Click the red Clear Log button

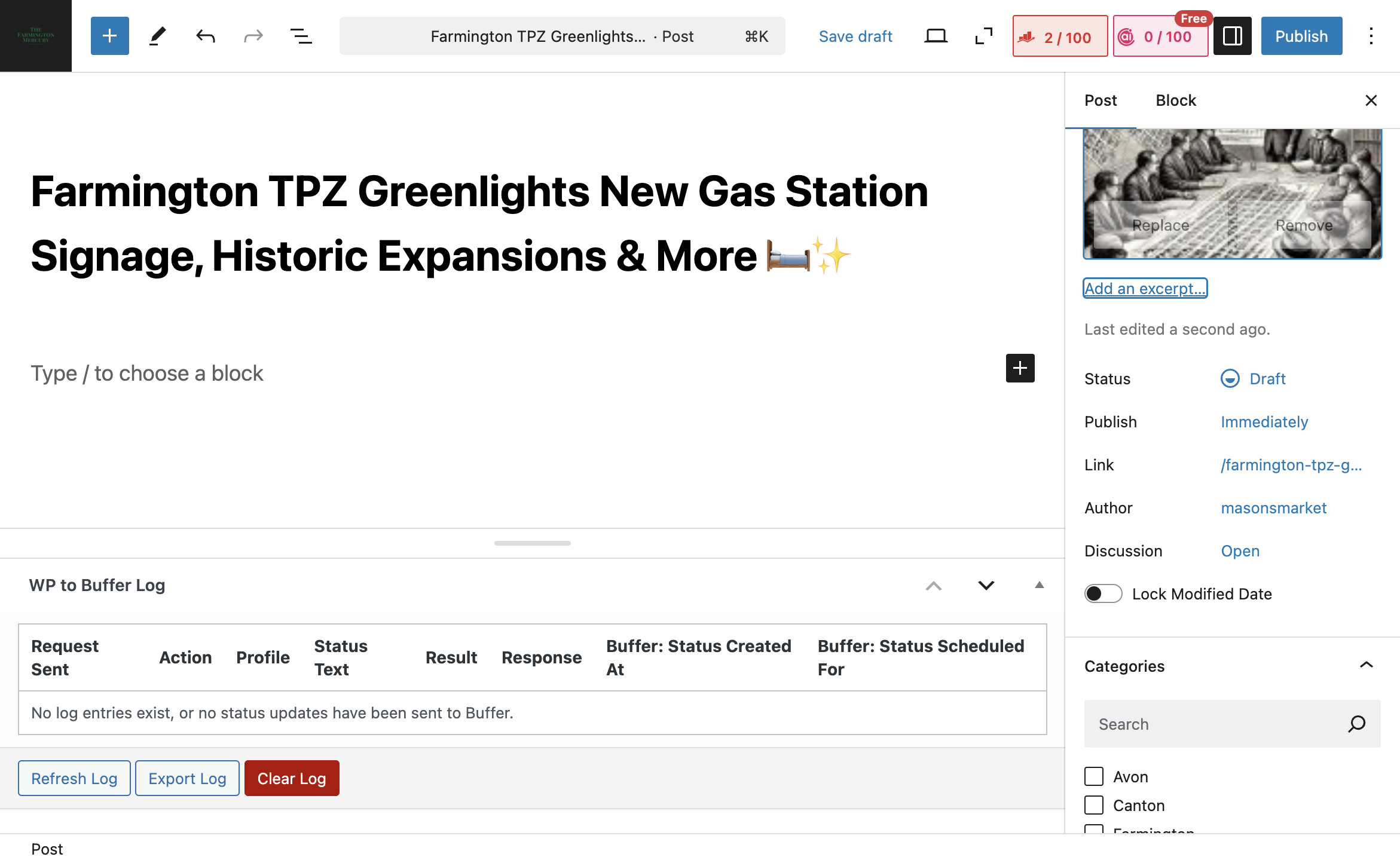(x=292, y=778)
